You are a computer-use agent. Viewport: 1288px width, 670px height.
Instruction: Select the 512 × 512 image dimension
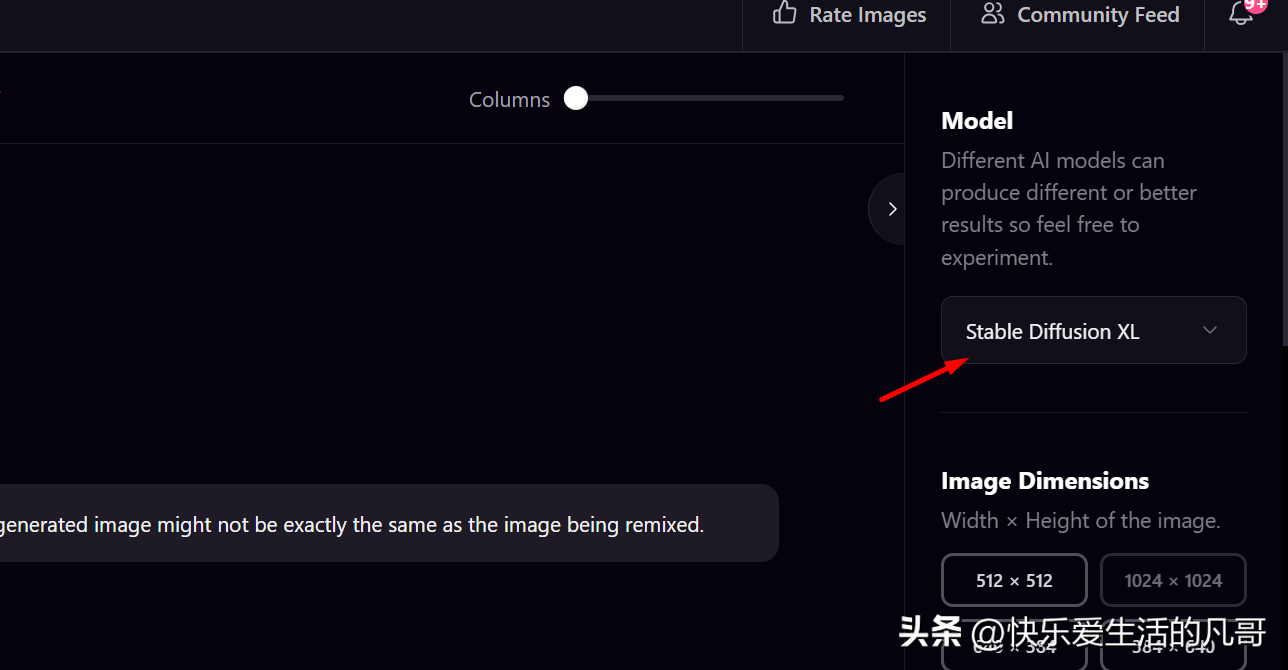point(1014,580)
